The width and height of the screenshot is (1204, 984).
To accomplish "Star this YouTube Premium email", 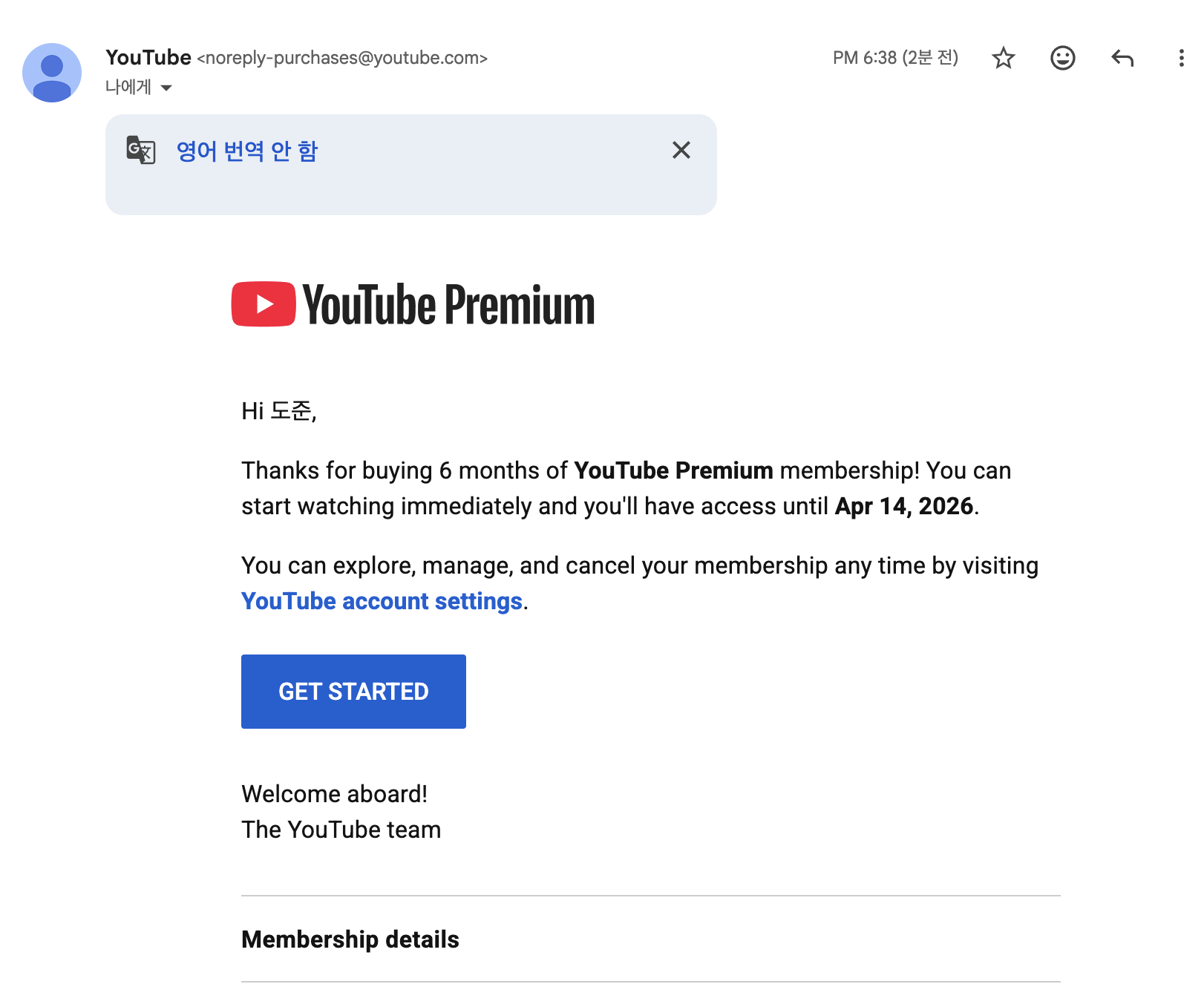I will (x=1003, y=58).
